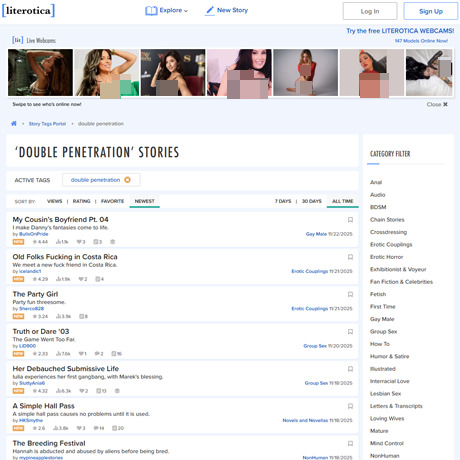Bookmark A Simple Hall Pass story
Viewport: 460px width, 460px height.
(x=350, y=406)
